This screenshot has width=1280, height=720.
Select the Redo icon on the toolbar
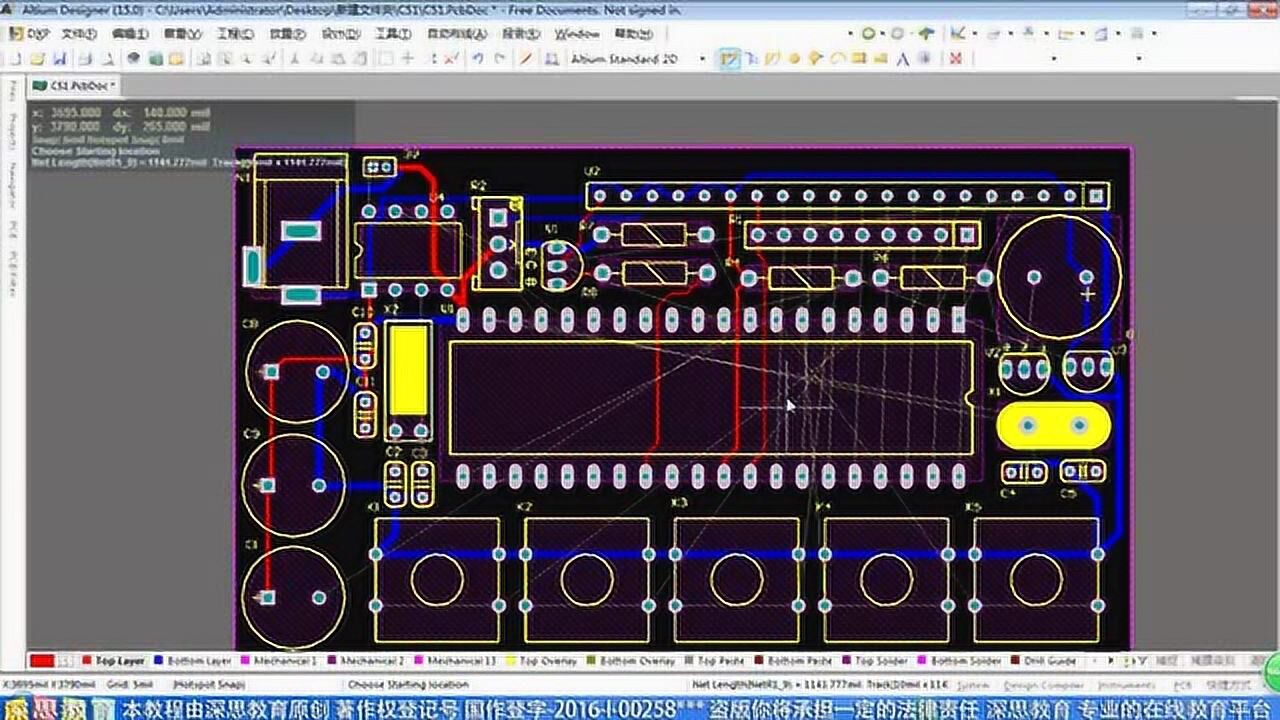point(498,58)
